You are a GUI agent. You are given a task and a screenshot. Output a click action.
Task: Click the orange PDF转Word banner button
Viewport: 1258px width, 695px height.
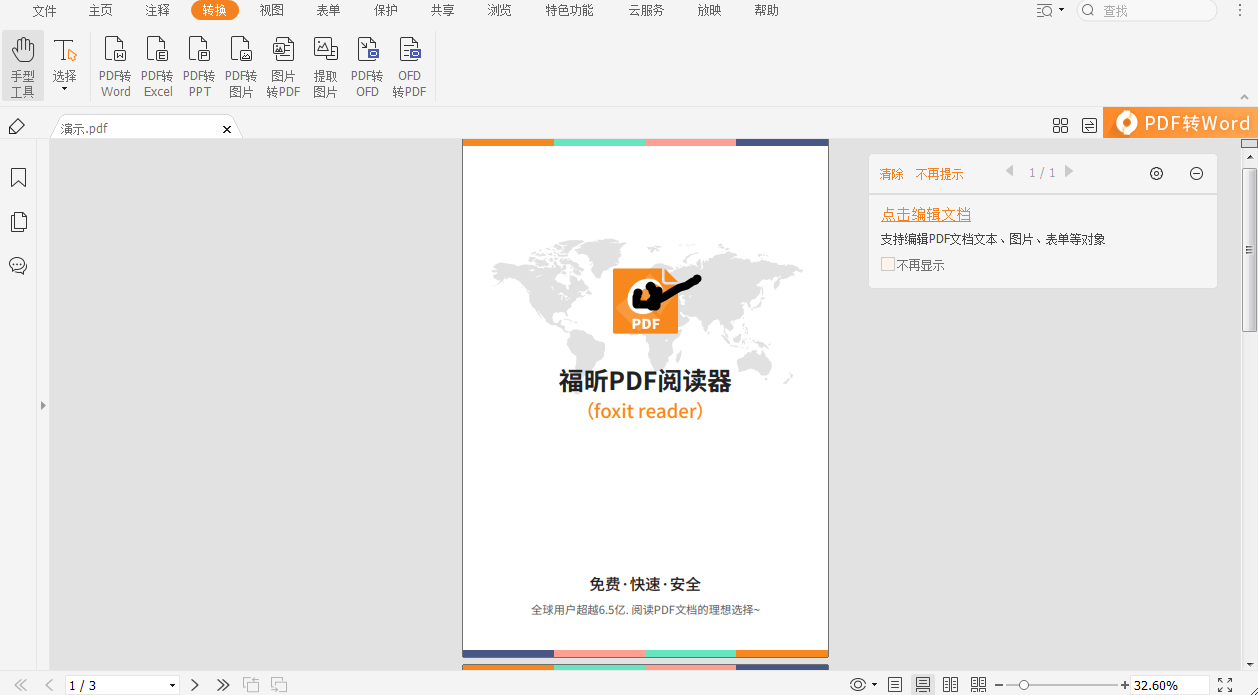(x=1180, y=123)
